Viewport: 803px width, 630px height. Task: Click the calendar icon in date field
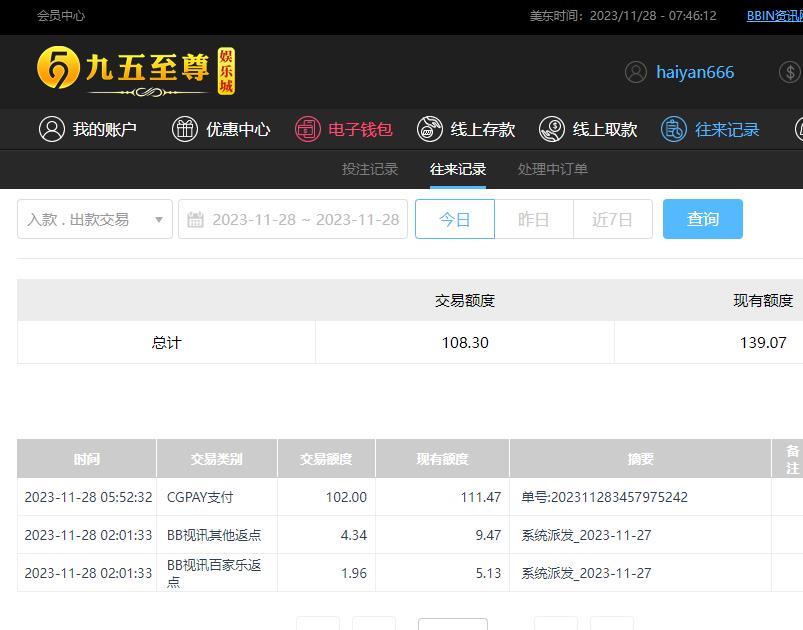point(195,220)
